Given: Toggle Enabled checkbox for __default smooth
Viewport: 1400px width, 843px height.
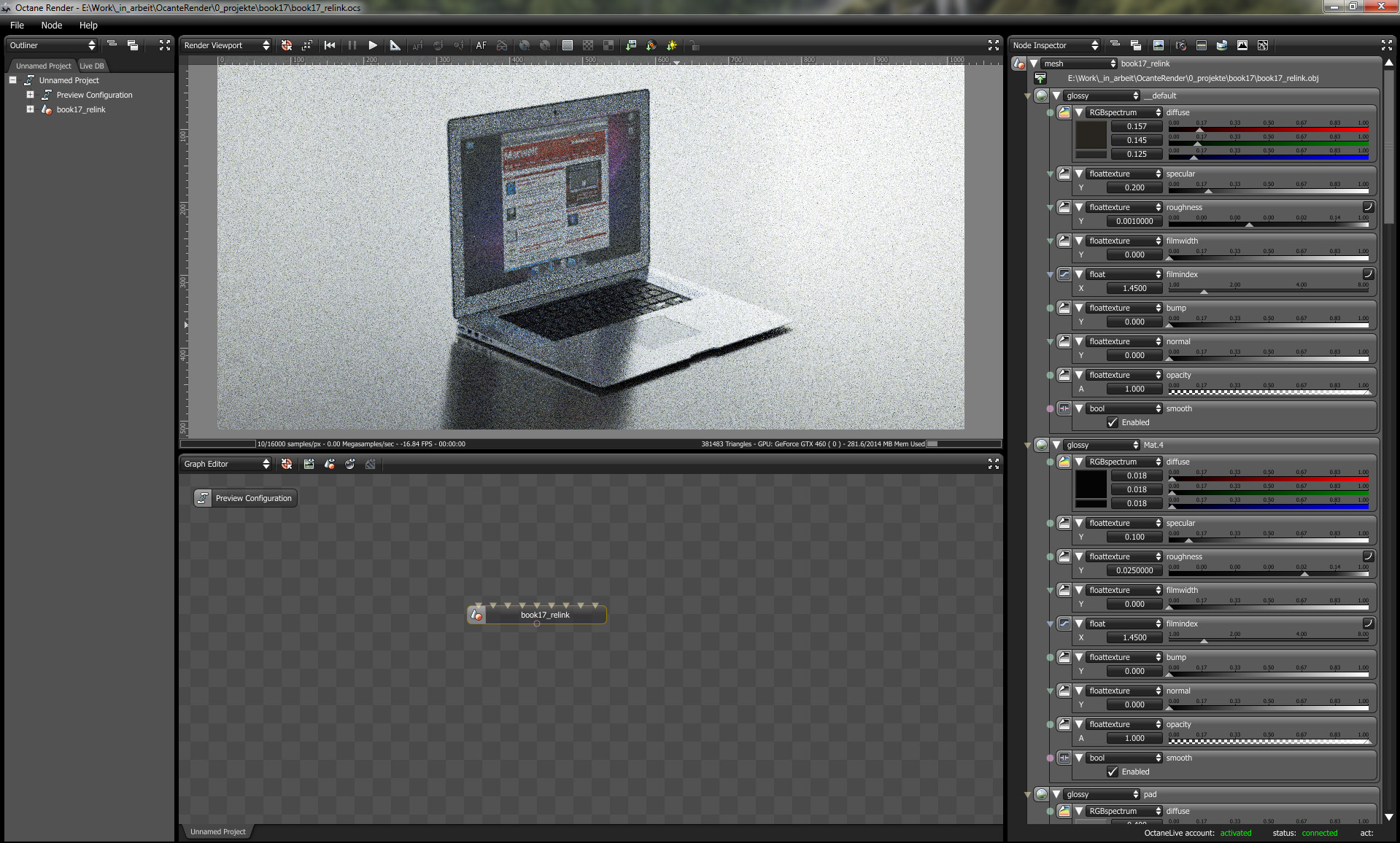Looking at the screenshot, I should [x=1113, y=422].
